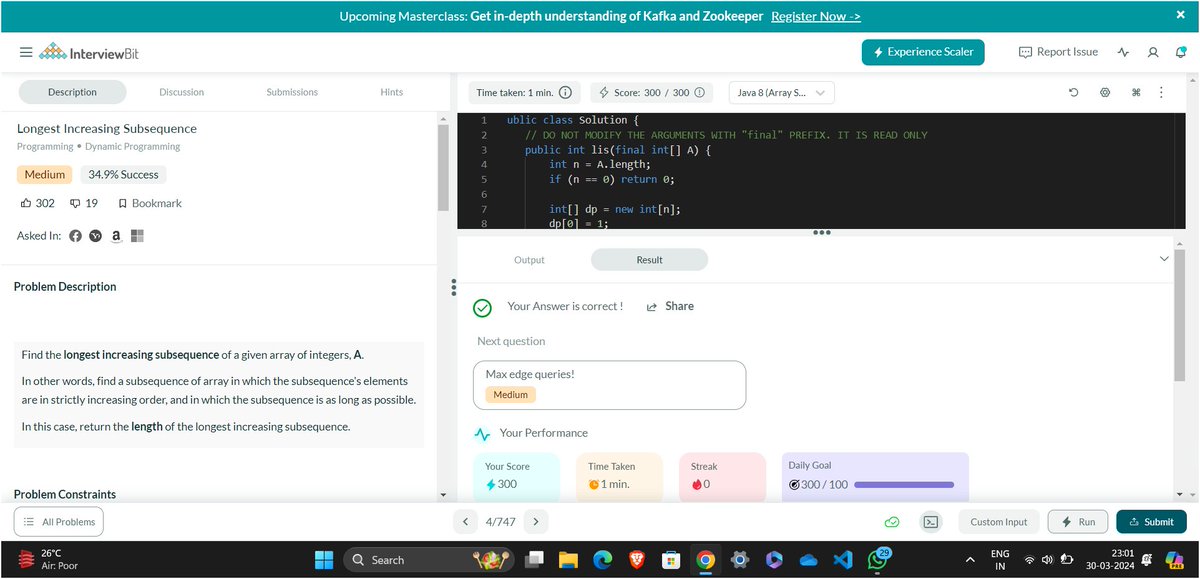Open the editor three-dot more menu
This screenshot has width=1200, height=579.
coord(1161,93)
